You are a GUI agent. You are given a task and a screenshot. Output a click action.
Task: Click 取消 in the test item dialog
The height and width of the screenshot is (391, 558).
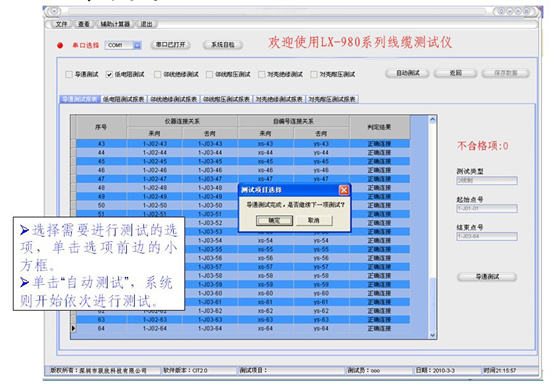pyautogui.click(x=314, y=221)
